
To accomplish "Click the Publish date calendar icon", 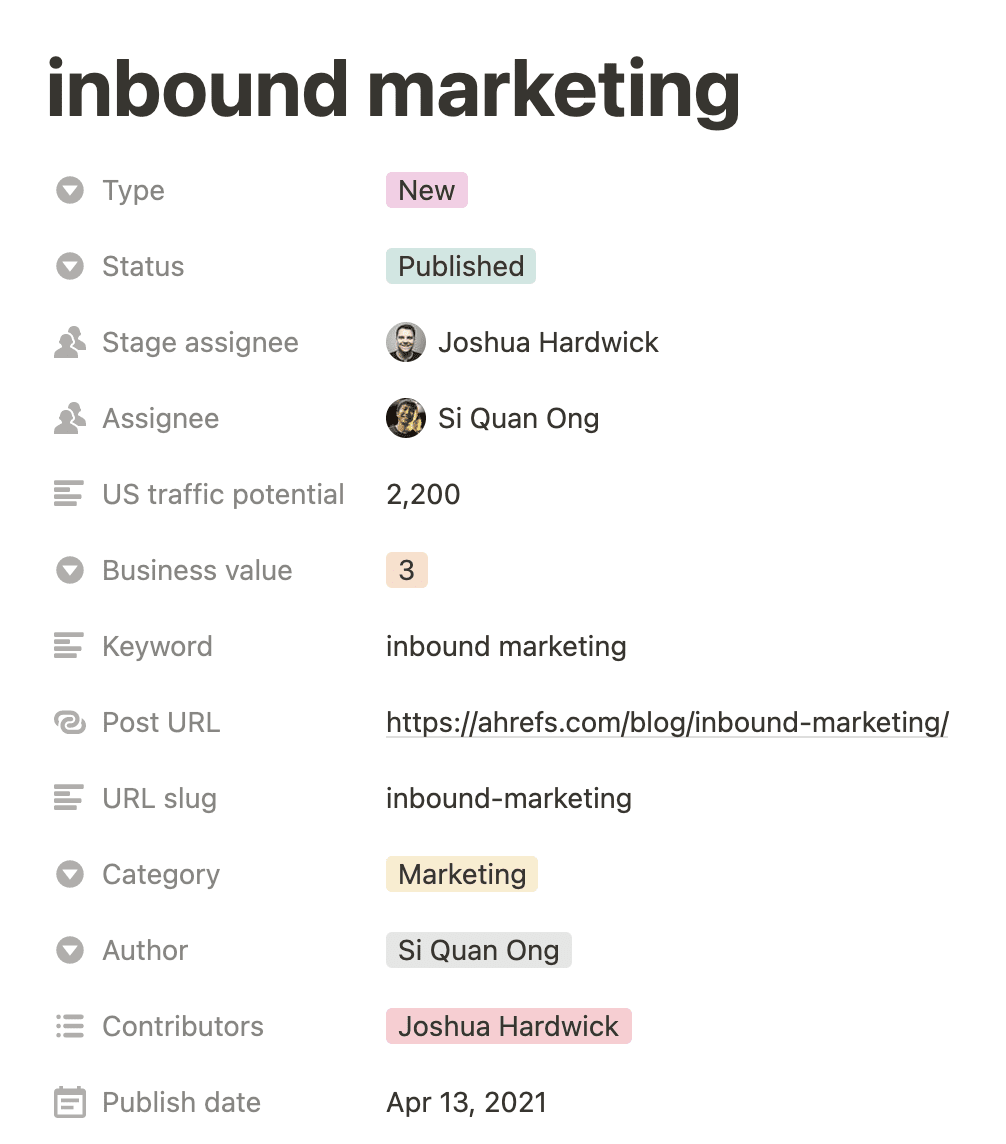I will tap(68, 1102).
